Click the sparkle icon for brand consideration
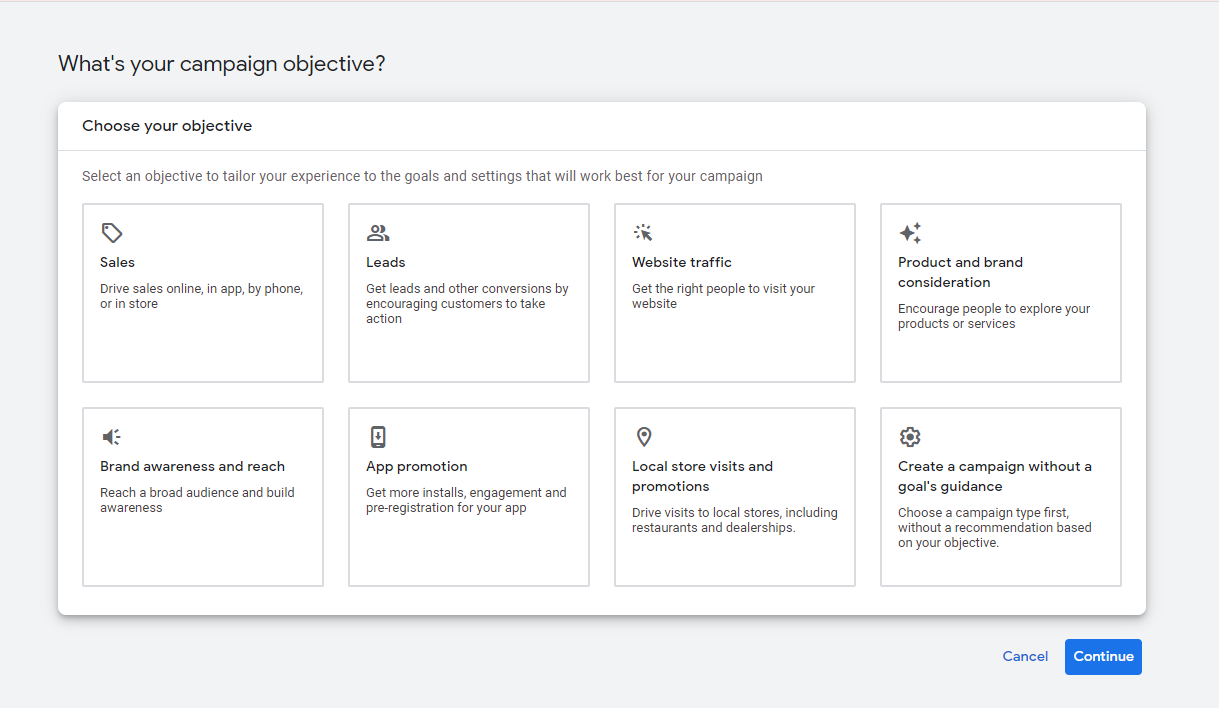1219x708 pixels. coord(909,233)
